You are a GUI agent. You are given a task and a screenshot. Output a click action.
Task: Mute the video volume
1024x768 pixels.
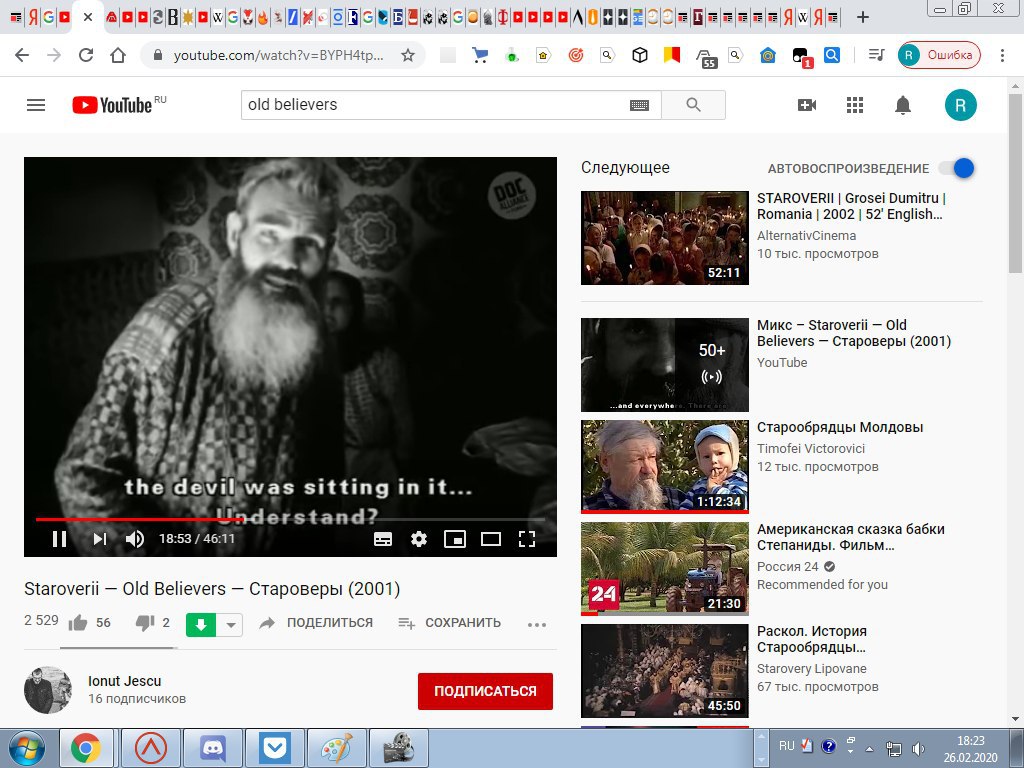pyautogui.click(x=135, y=539)
